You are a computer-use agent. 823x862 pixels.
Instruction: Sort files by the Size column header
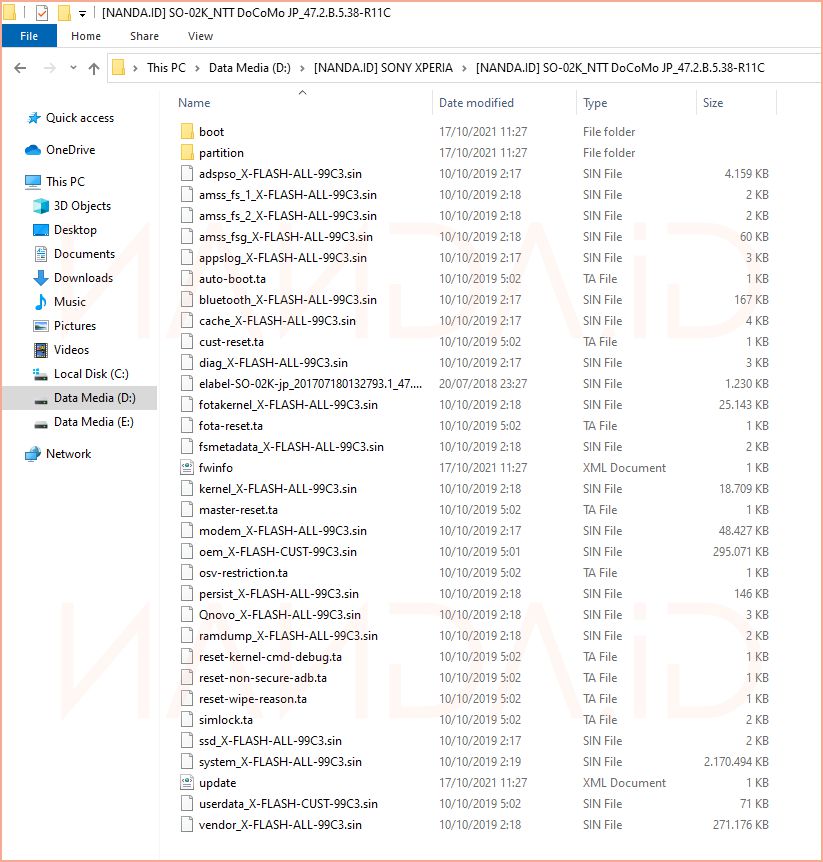coord(713,103)
